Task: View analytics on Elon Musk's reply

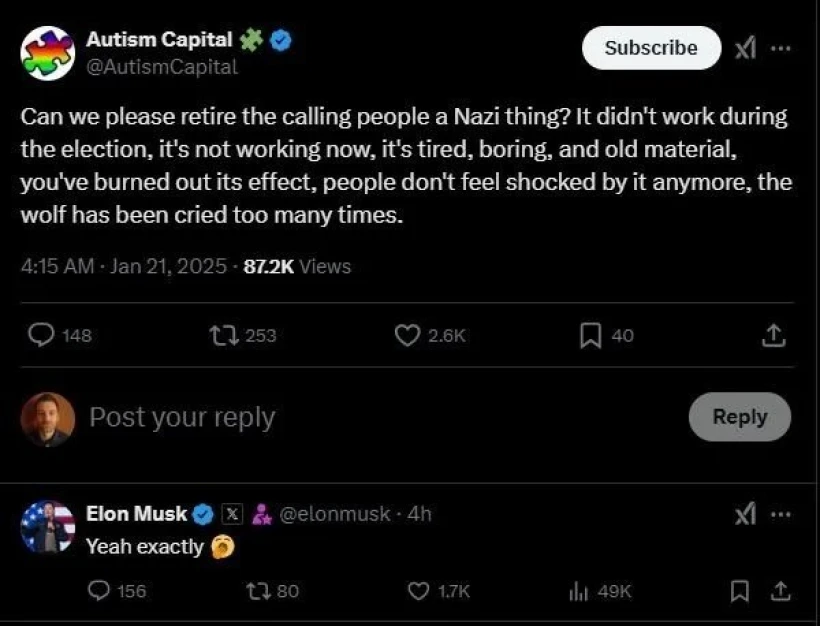Action: click(578, 591)
